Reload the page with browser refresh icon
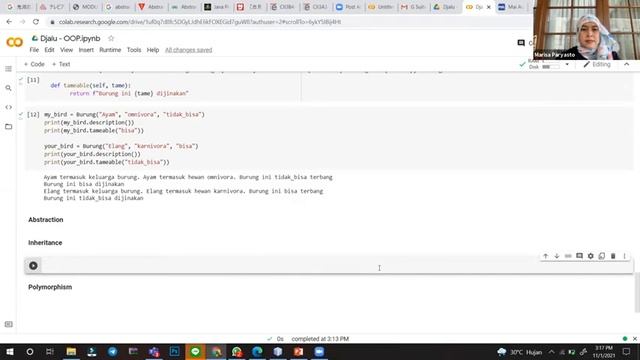 [x=36, y=22]
